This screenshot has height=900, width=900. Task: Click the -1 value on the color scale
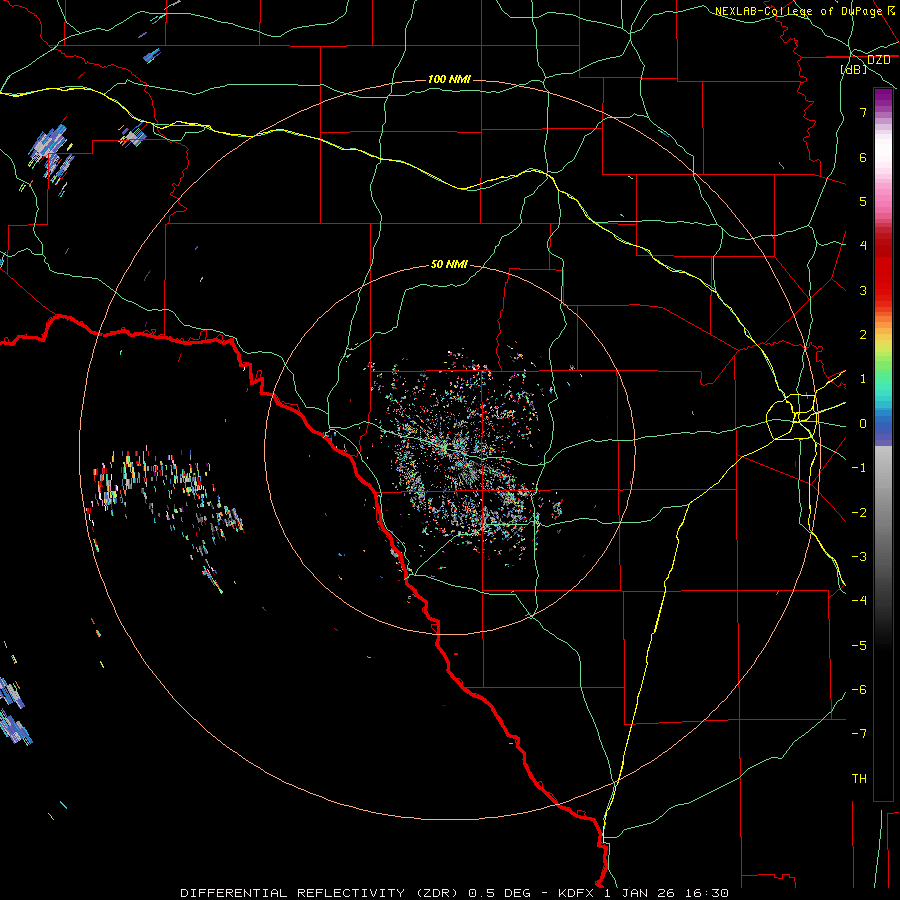coord(859,468)
